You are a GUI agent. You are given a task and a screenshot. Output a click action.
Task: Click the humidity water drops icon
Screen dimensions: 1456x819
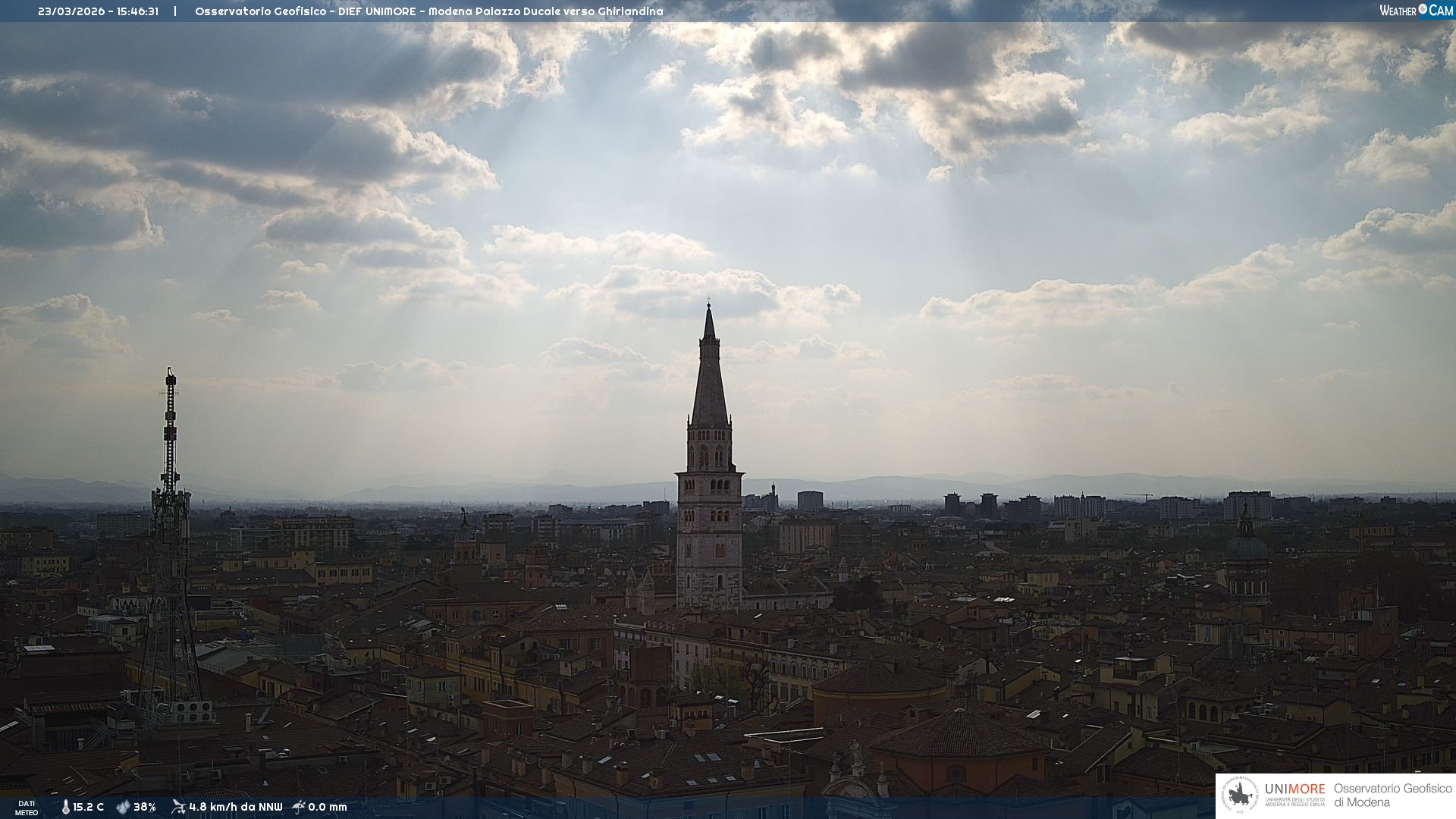point(123,807)
